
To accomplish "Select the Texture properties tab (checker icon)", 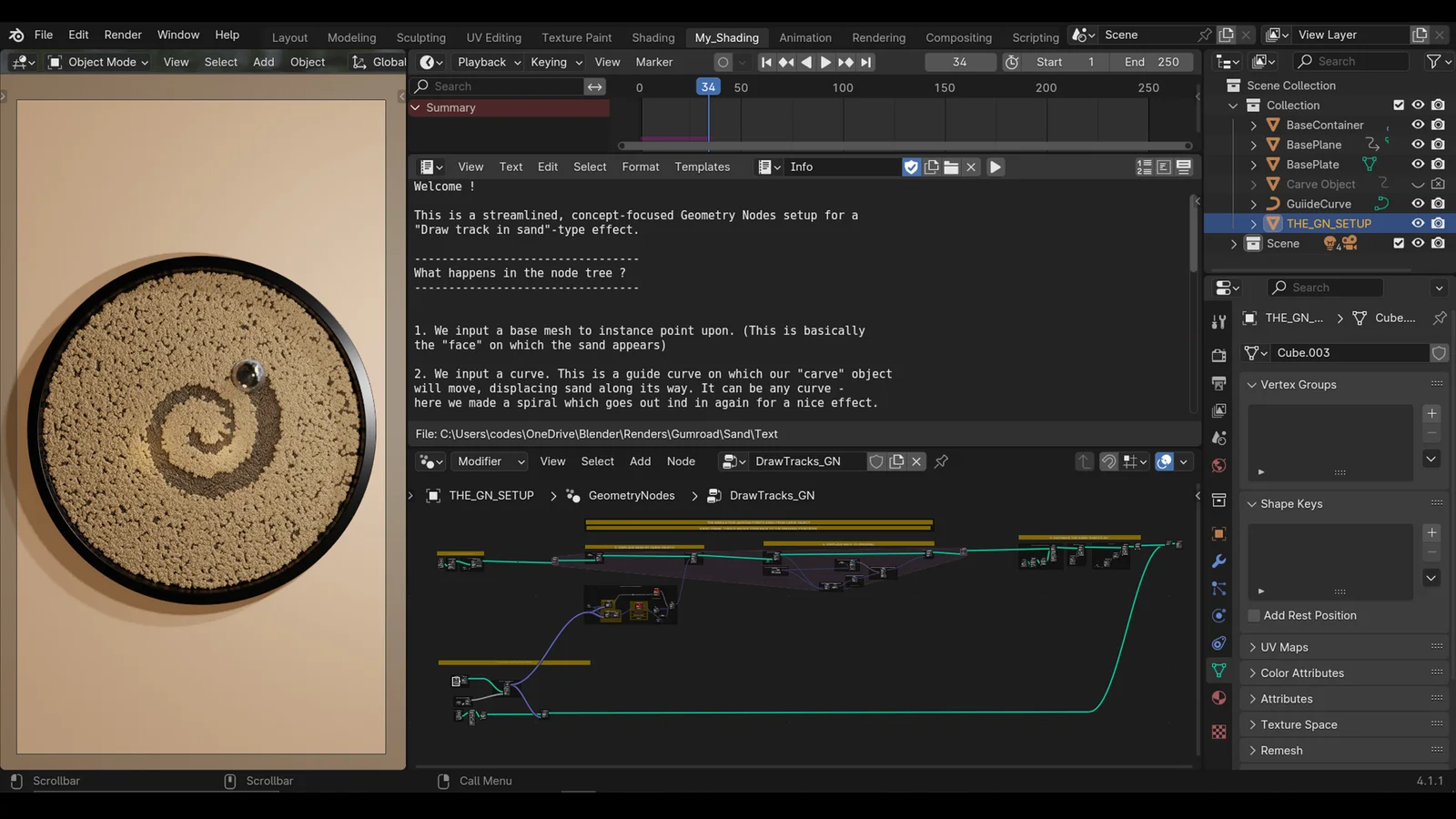I will point(1219,732).
